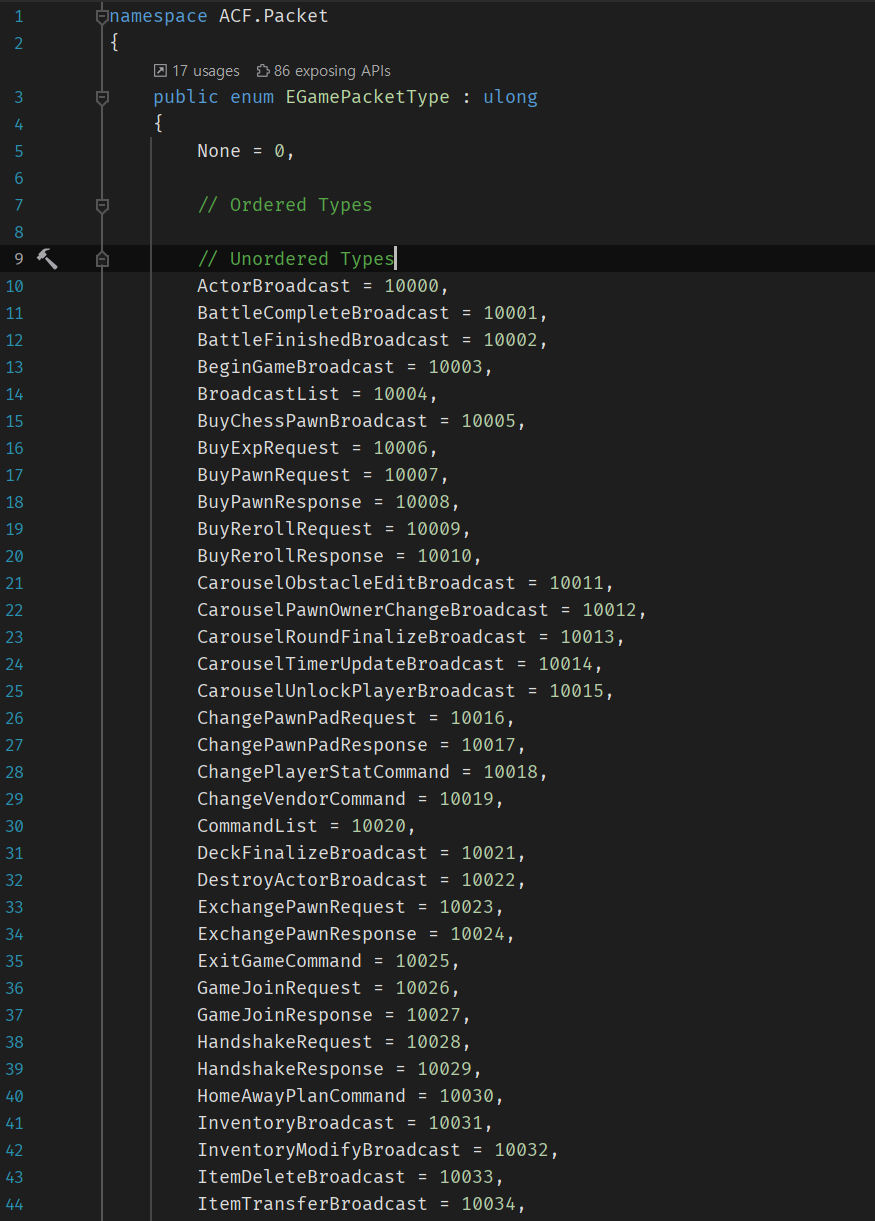Viewport: 875px width, 1221px height.
Task: Click BattleCompleteBroadcast enum member
Action: [323, 313]
